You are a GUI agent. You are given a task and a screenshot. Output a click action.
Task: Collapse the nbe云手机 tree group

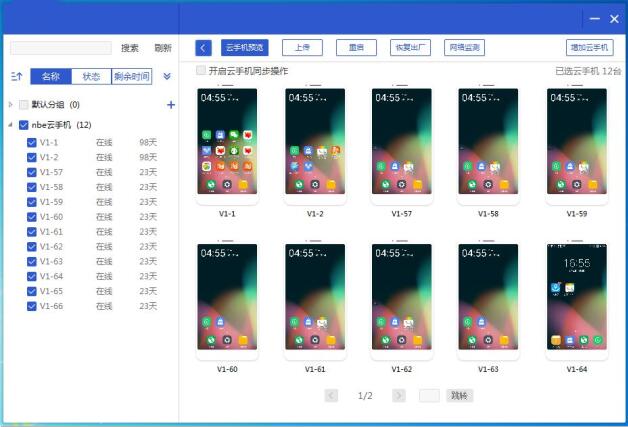(11, 125)
